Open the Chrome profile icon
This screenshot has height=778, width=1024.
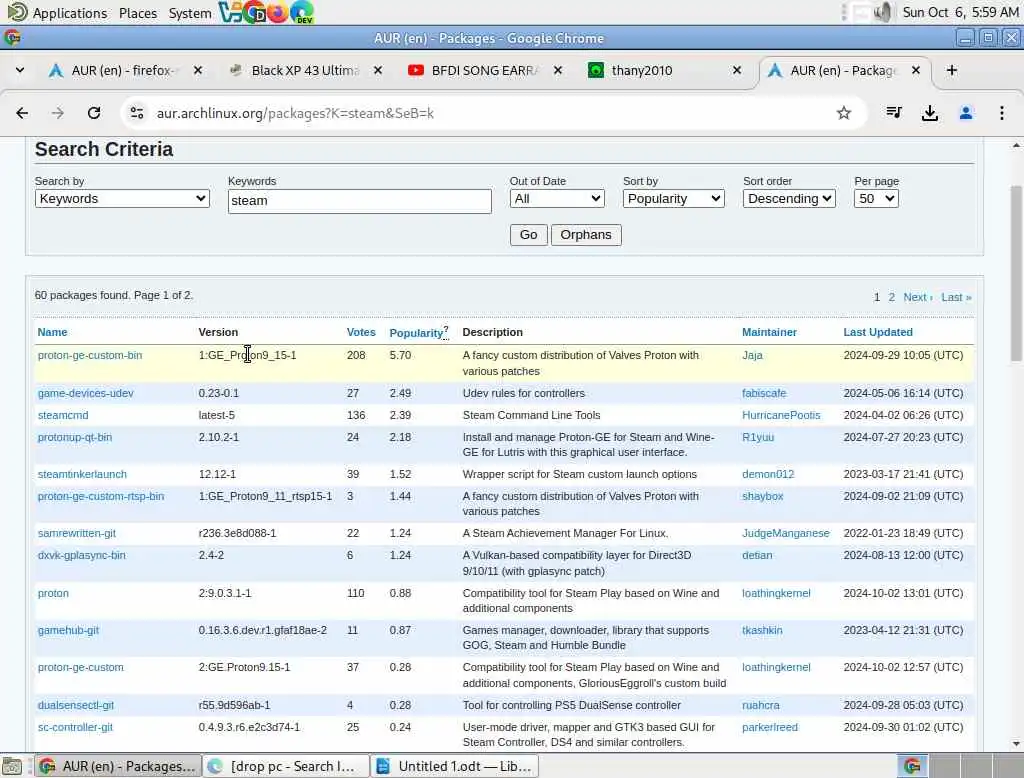(x=966, y=113)
